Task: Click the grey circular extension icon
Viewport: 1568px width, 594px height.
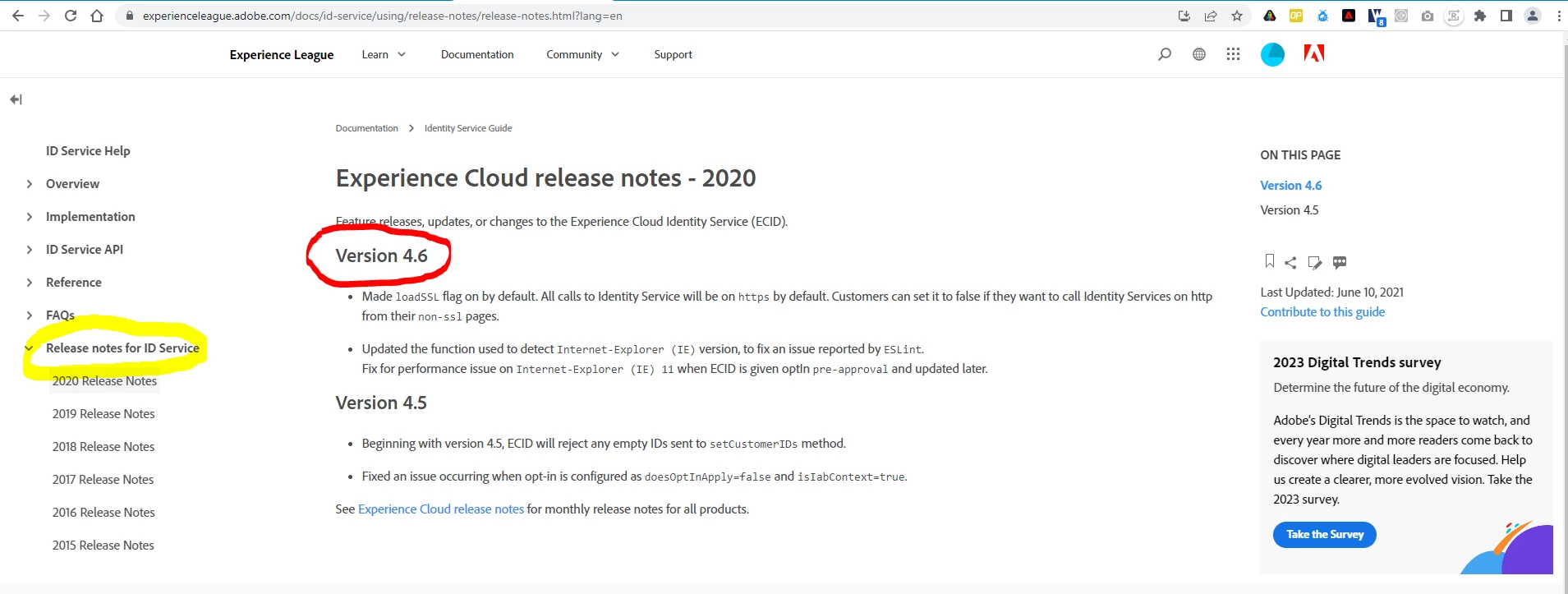Action: 1401,16
